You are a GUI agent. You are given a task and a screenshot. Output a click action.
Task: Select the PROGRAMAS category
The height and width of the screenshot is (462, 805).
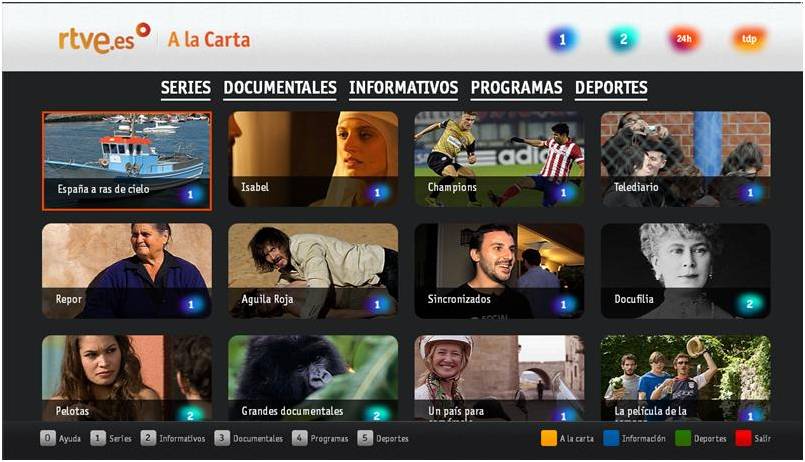click(516, 88)
